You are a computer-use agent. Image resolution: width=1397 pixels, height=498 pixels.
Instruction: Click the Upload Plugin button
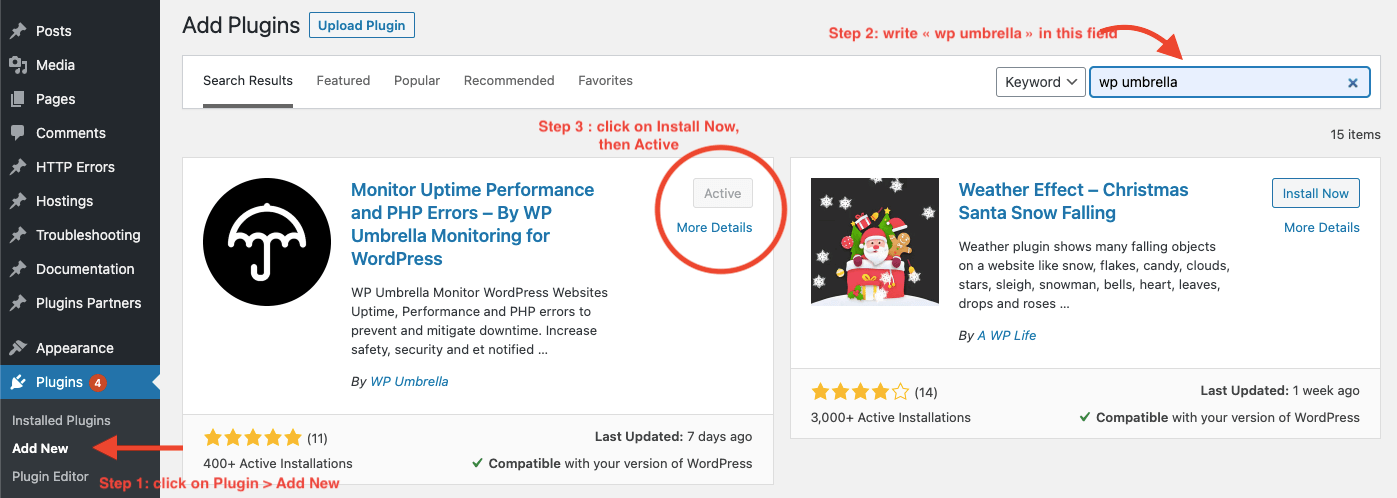coord(362,25)
